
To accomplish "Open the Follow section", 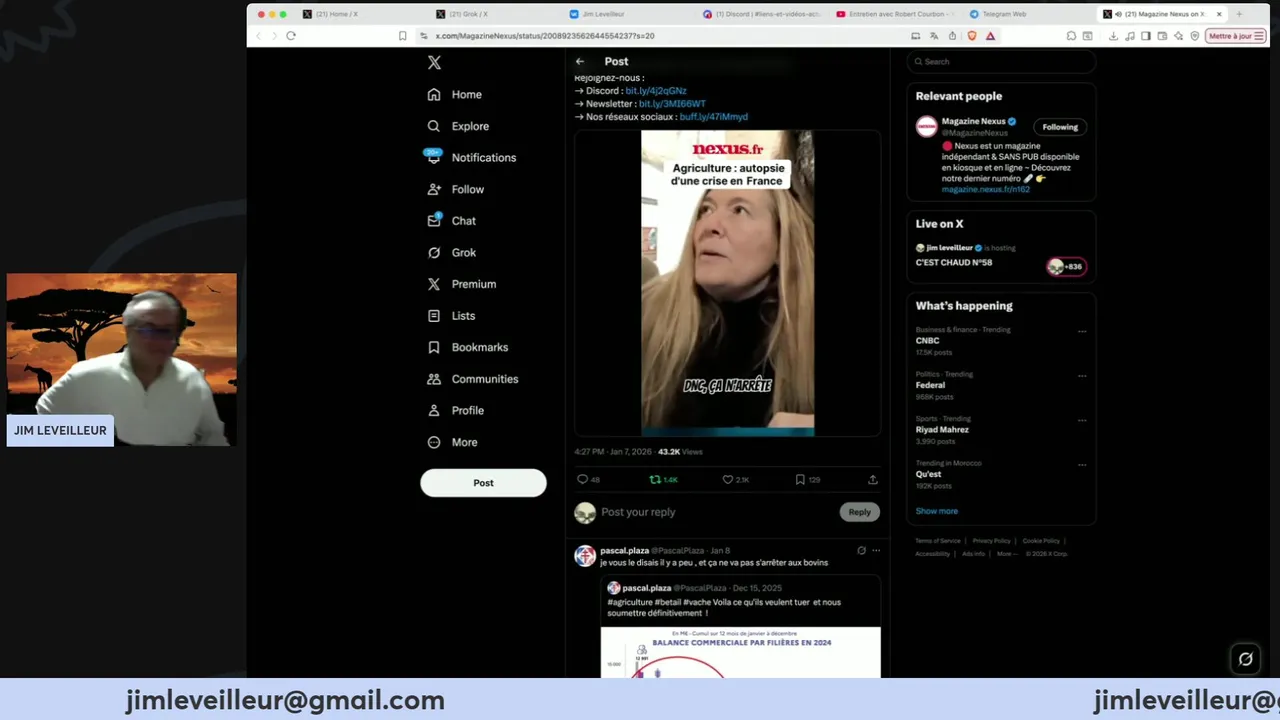I will pos(455,189).
